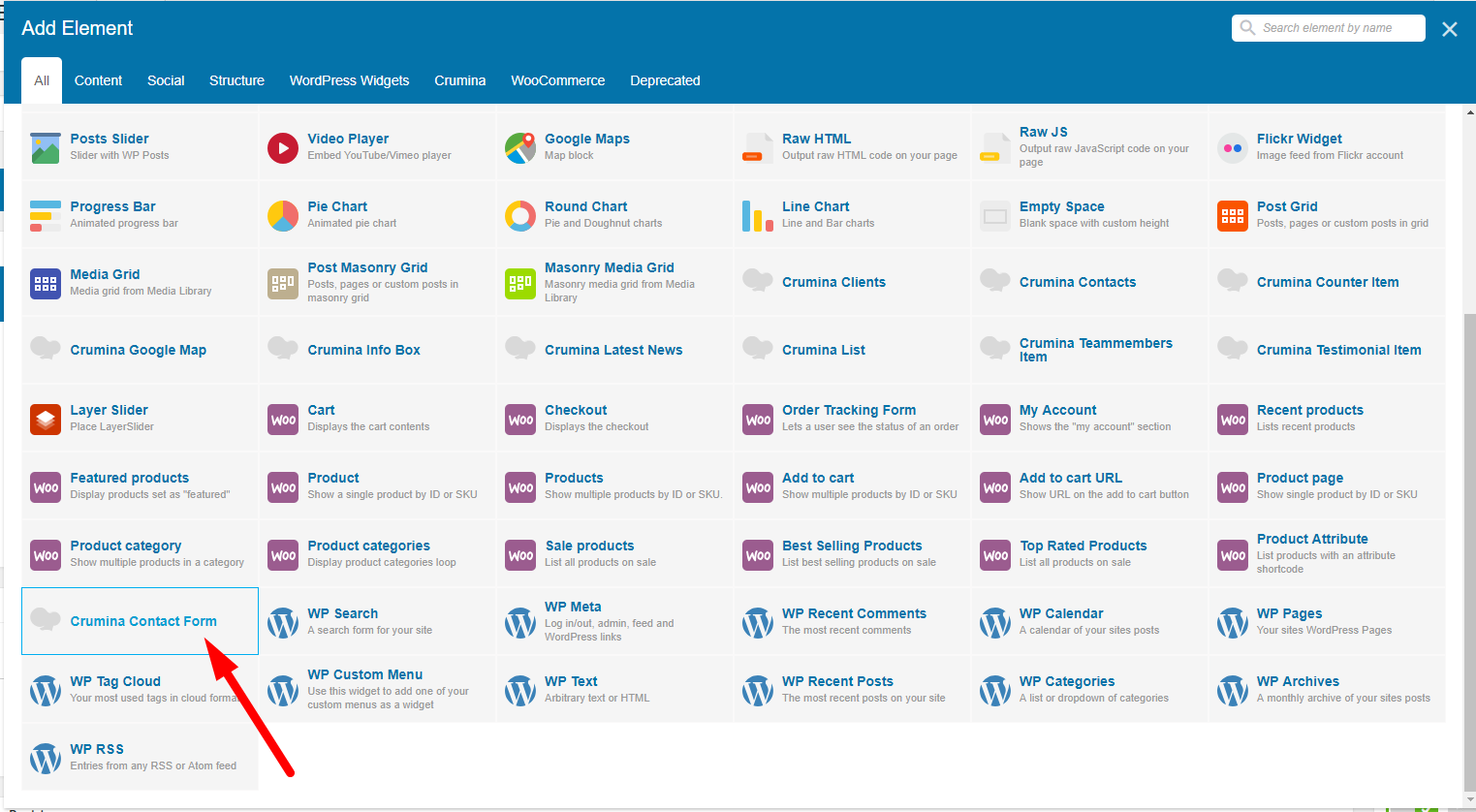Click the green Masonry Media Grid icon
This screenshot has height=812, width=1476.
520,284
